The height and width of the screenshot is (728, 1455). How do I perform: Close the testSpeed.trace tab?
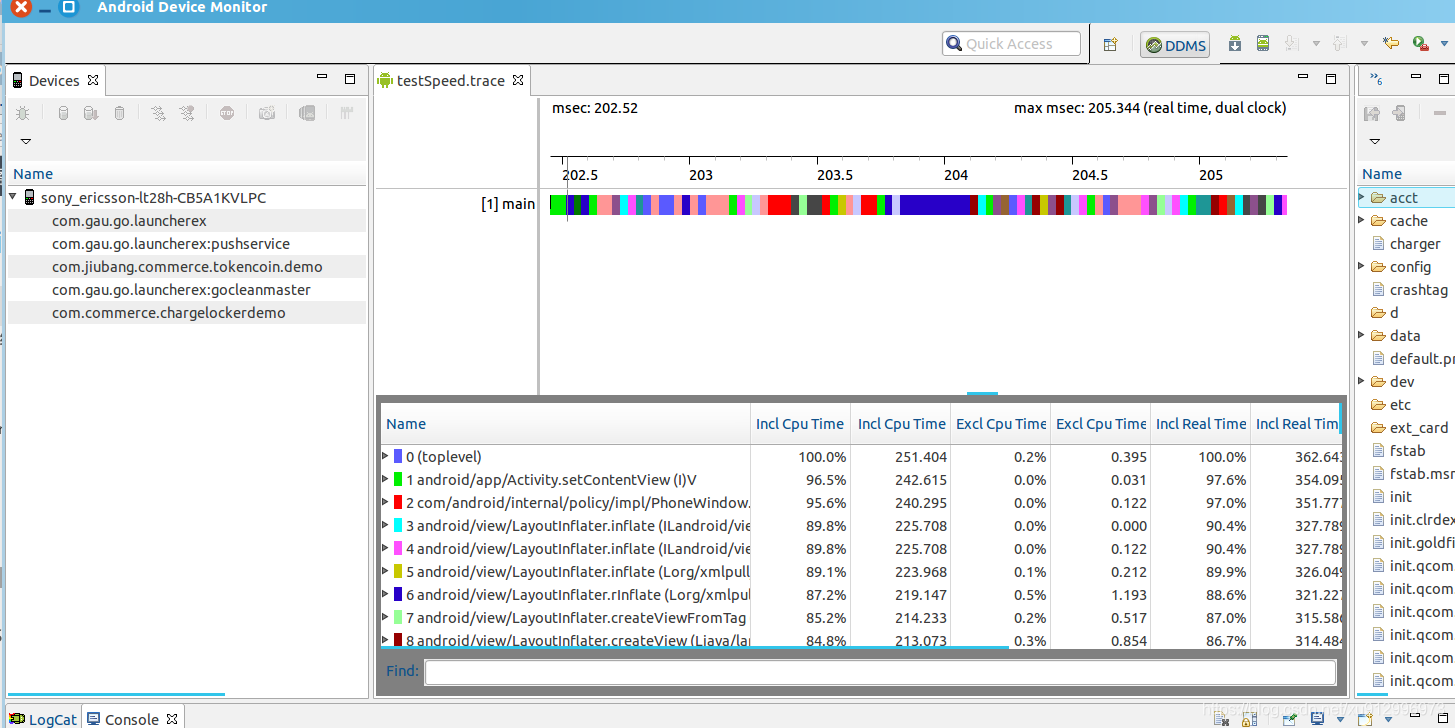click(x=518, y=80)
